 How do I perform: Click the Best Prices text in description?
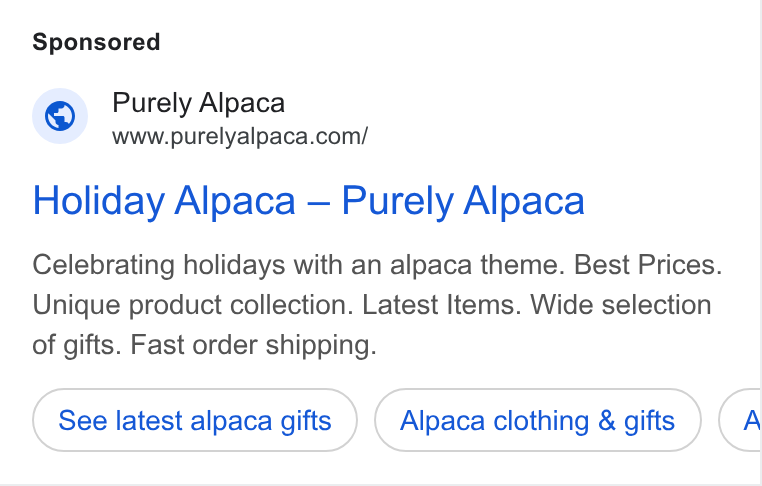(648, 265)
